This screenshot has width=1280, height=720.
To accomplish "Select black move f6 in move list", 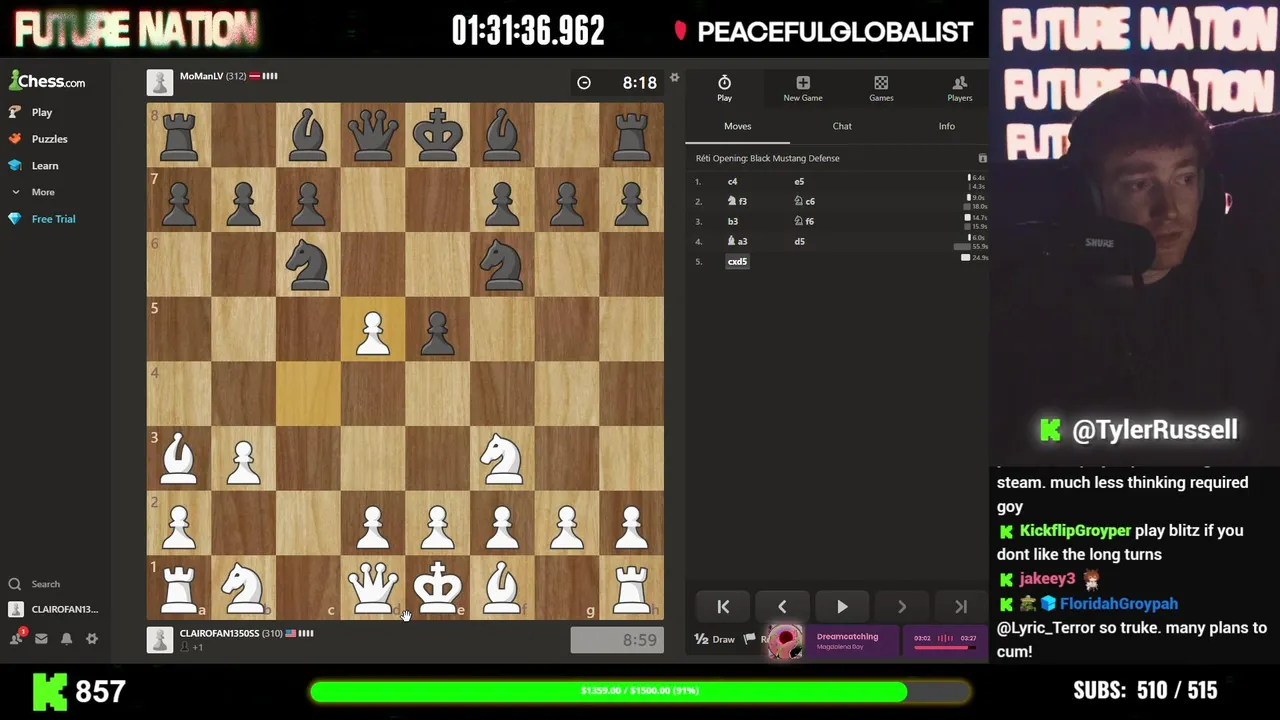I will 804,221.
